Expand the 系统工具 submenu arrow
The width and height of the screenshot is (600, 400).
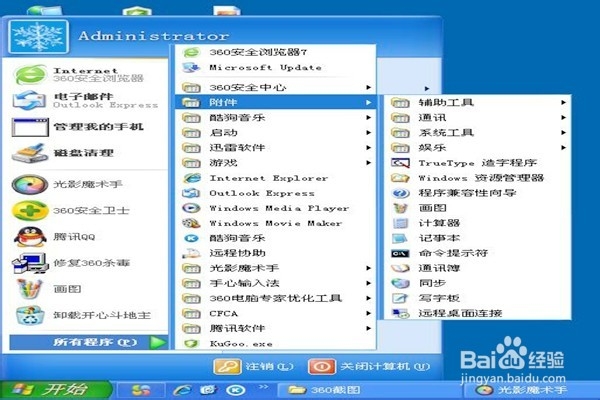(564, 133)
